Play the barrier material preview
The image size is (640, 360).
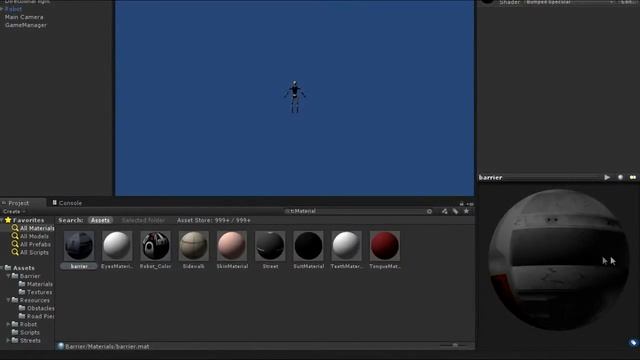coord(607,178)
